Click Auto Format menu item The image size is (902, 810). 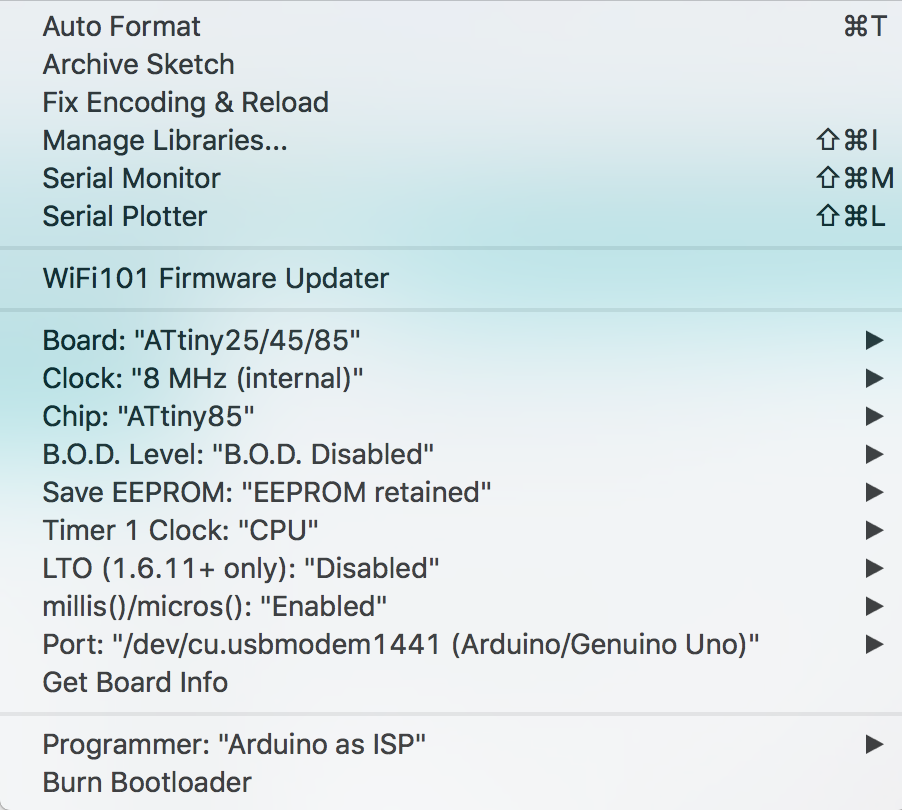pos(122,27)
